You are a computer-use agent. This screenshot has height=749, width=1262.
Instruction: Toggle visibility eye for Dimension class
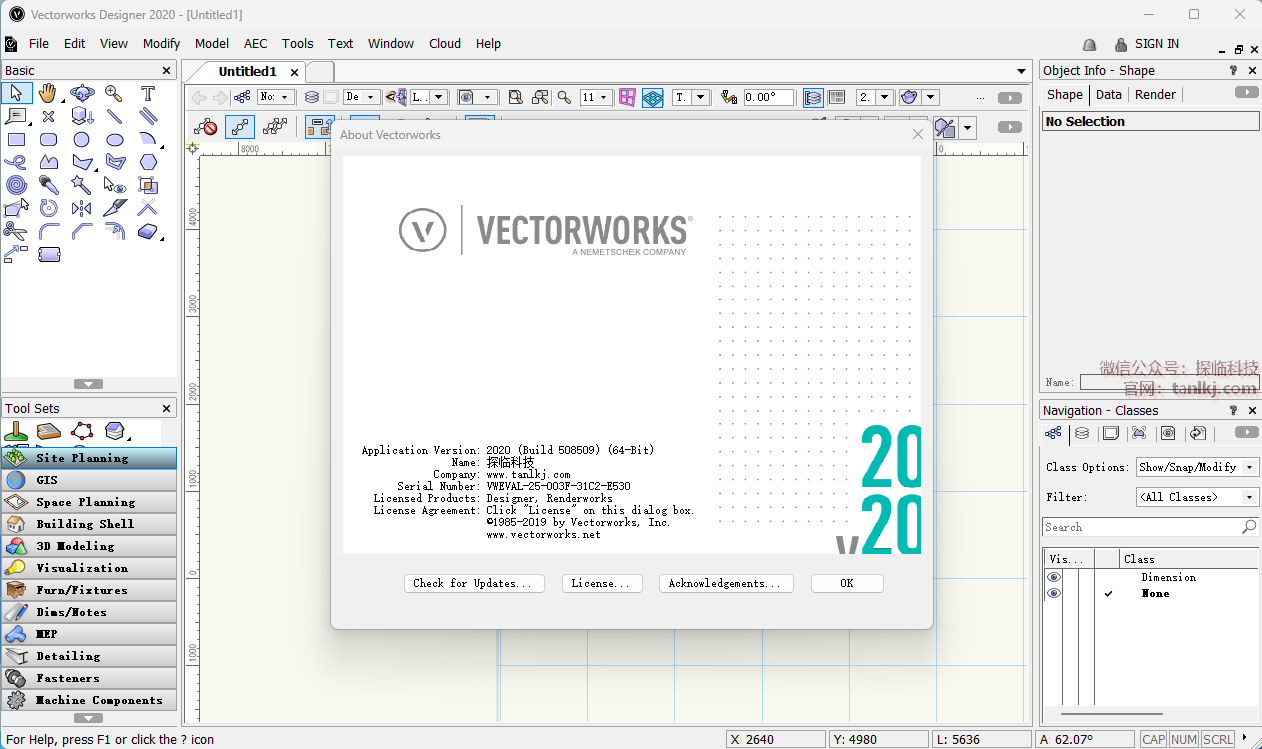point(1054,577)
